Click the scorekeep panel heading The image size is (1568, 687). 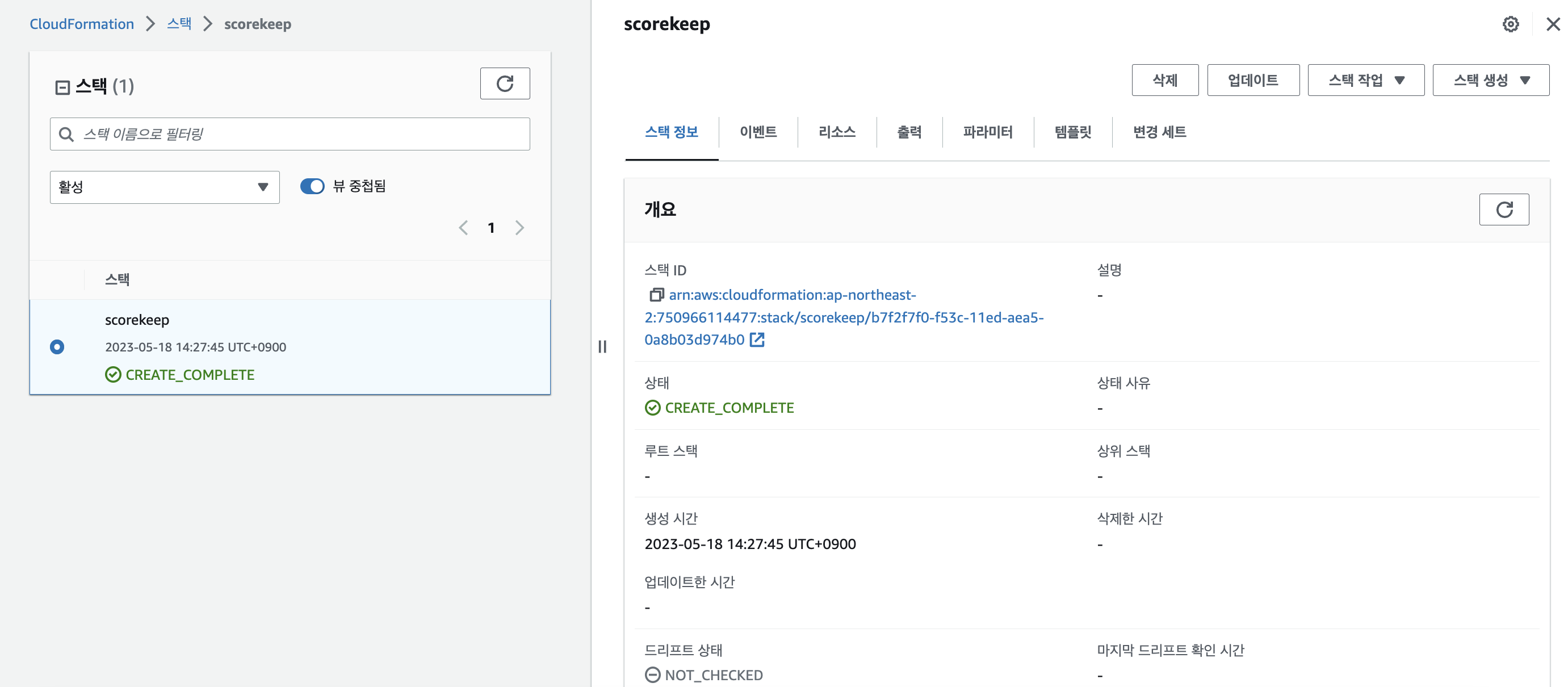pyautogui.click(x=666, y=24)
